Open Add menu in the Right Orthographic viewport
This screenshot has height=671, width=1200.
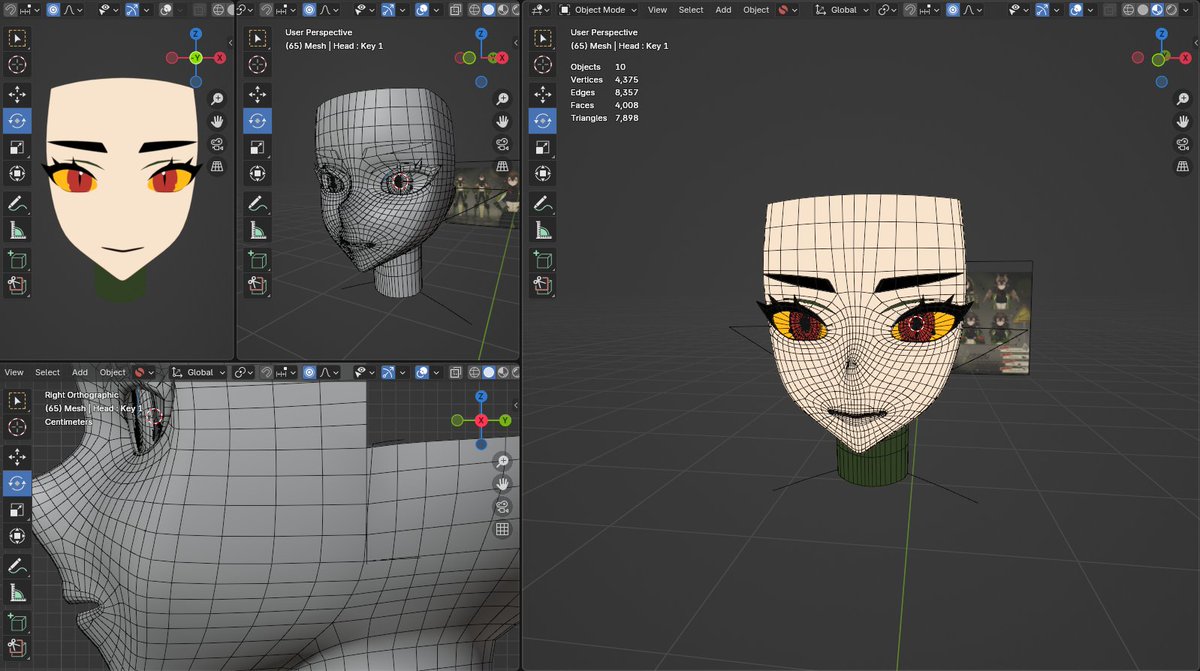point(80,372)
